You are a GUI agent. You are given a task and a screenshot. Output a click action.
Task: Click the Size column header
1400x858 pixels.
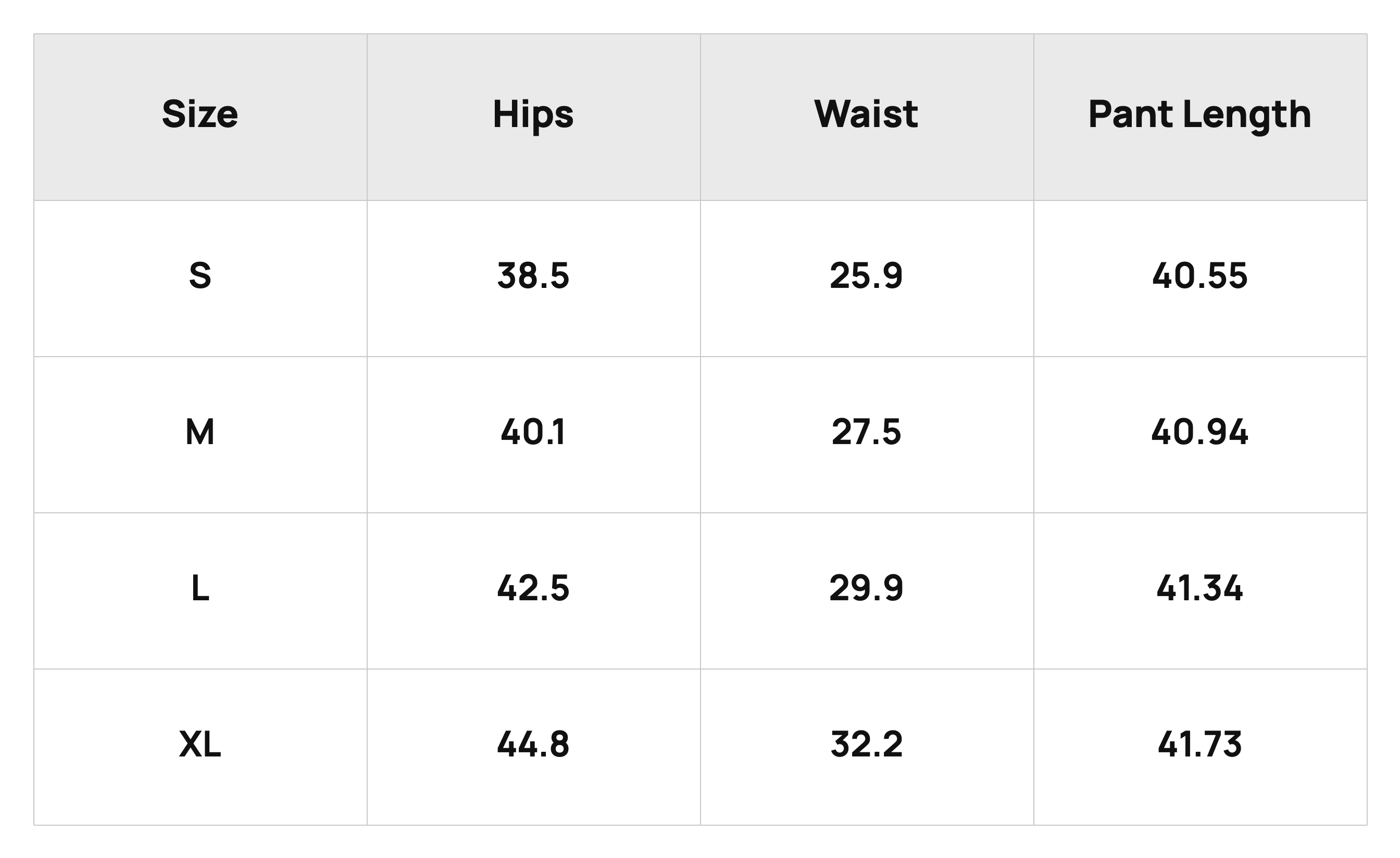coord(200,117)
